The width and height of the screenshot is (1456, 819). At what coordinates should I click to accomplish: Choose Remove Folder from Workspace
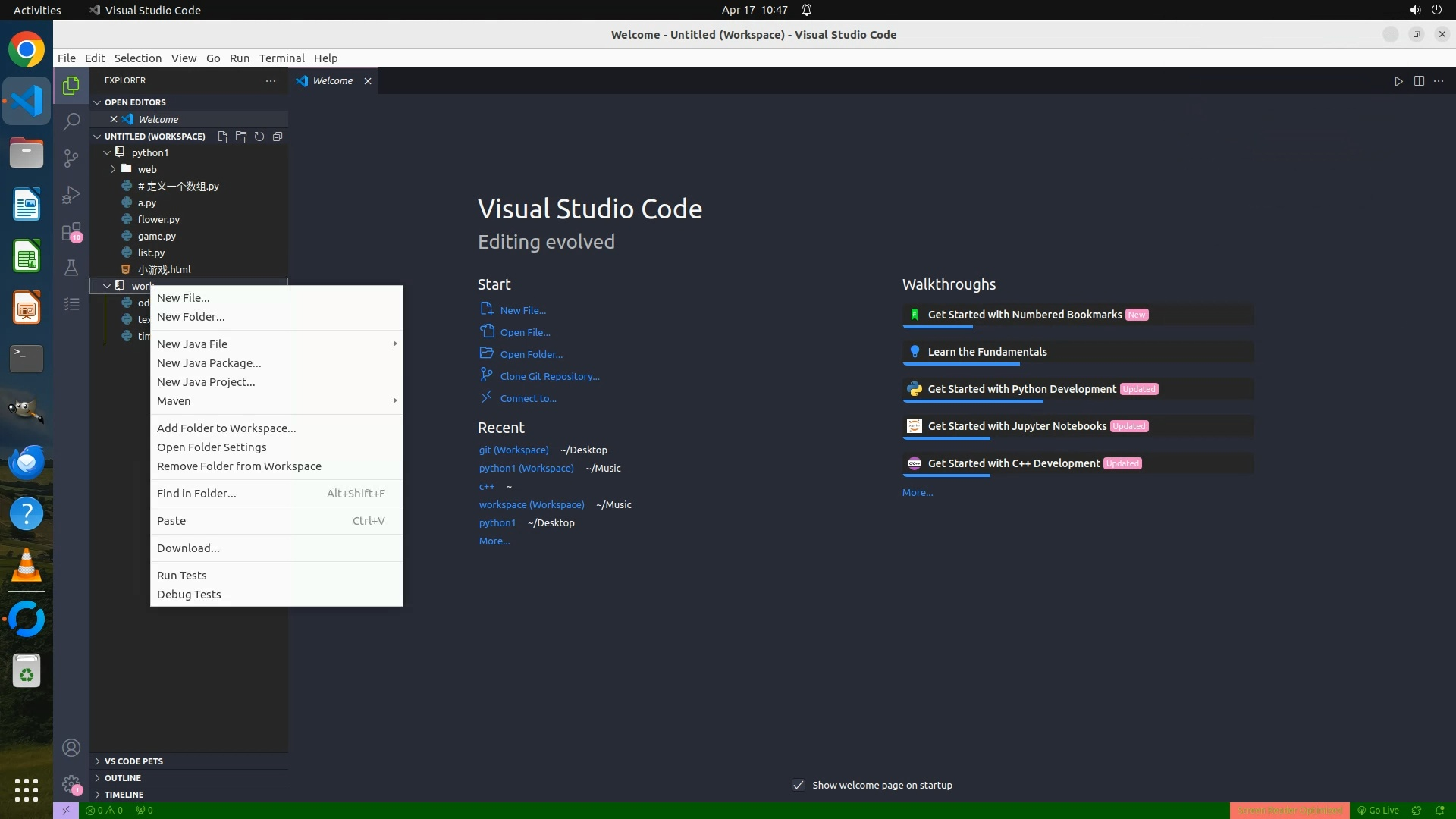239,466
